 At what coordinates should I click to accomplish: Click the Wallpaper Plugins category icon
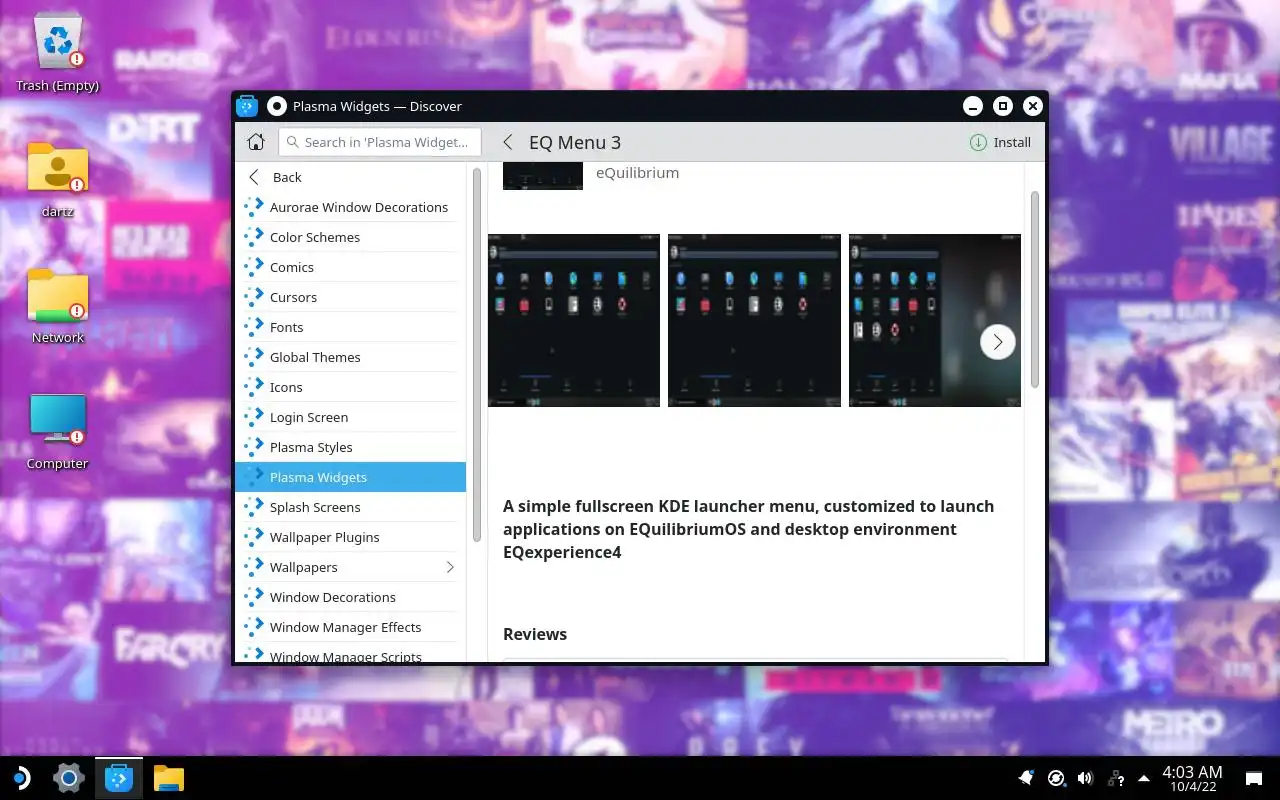pos(254,537)
